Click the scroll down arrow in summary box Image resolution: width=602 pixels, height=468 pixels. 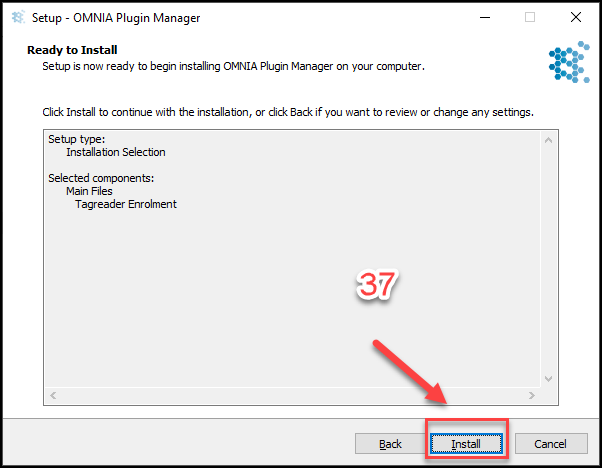[x=548, y=379]
